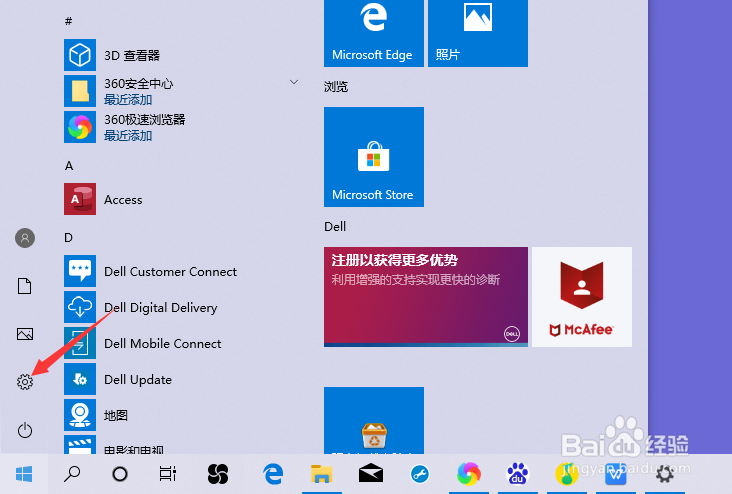Open the fan-shaped app on taskbar
The image size is (732, 494).
tap(218, 474)
